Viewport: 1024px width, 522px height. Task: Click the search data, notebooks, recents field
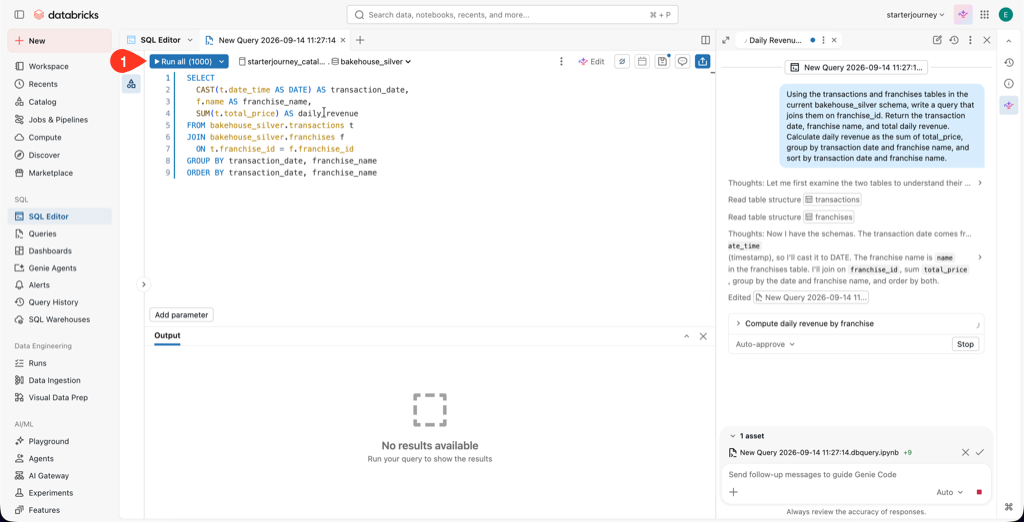point(512,14)
